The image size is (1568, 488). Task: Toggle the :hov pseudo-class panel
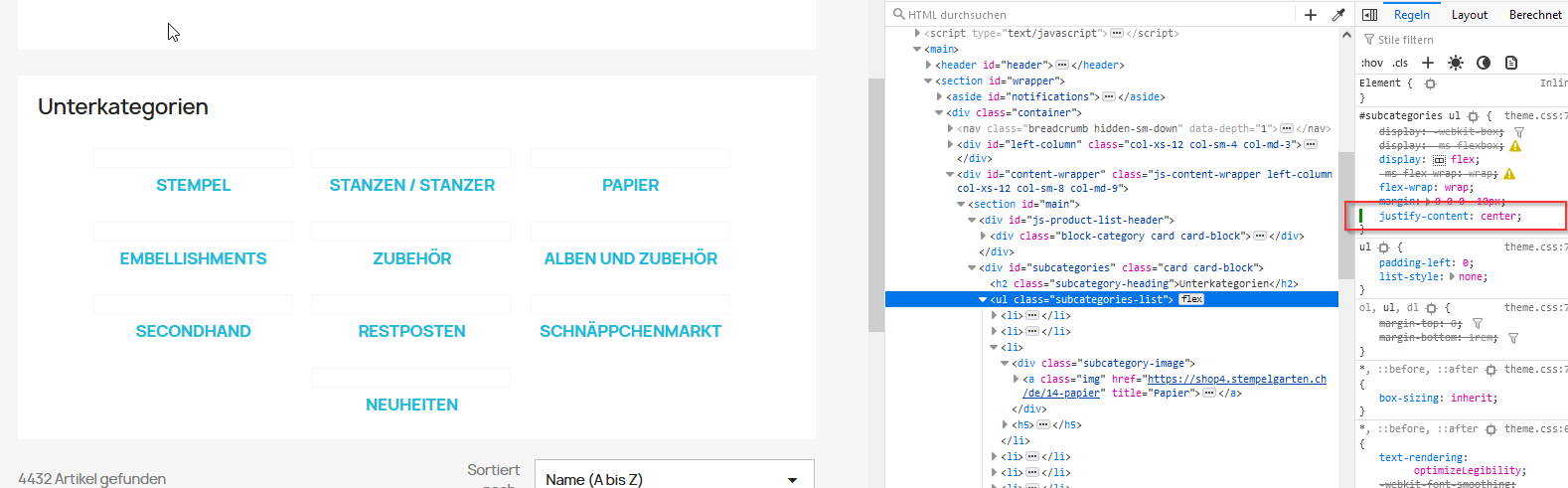pos(1371,63)
